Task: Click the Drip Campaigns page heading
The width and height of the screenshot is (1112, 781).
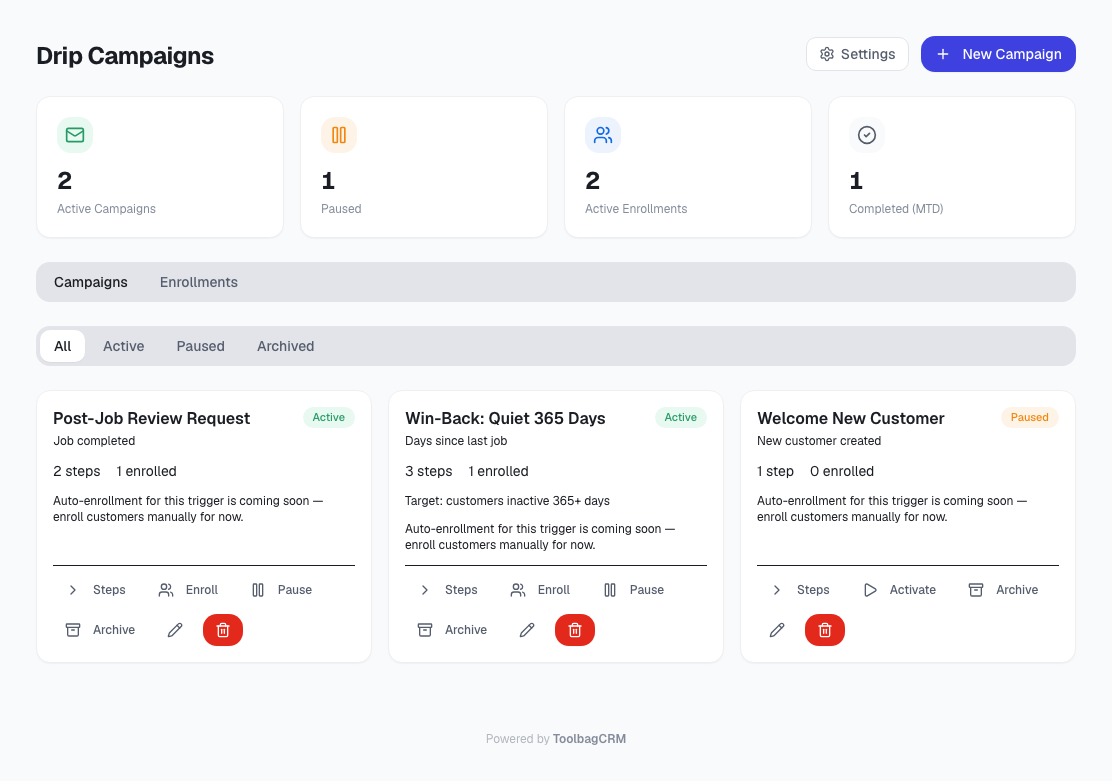Action: tap(125, 55)
